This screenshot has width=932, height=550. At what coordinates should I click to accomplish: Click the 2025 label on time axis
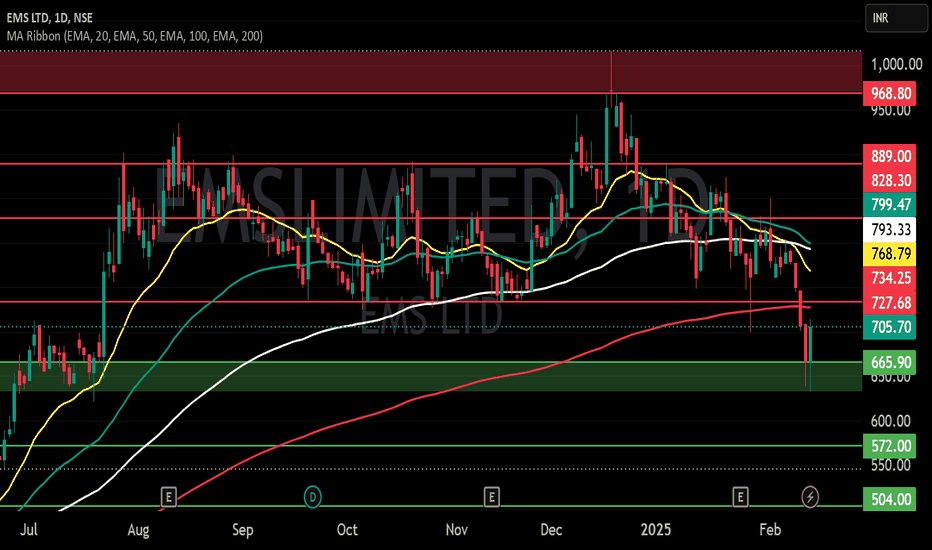656,529
